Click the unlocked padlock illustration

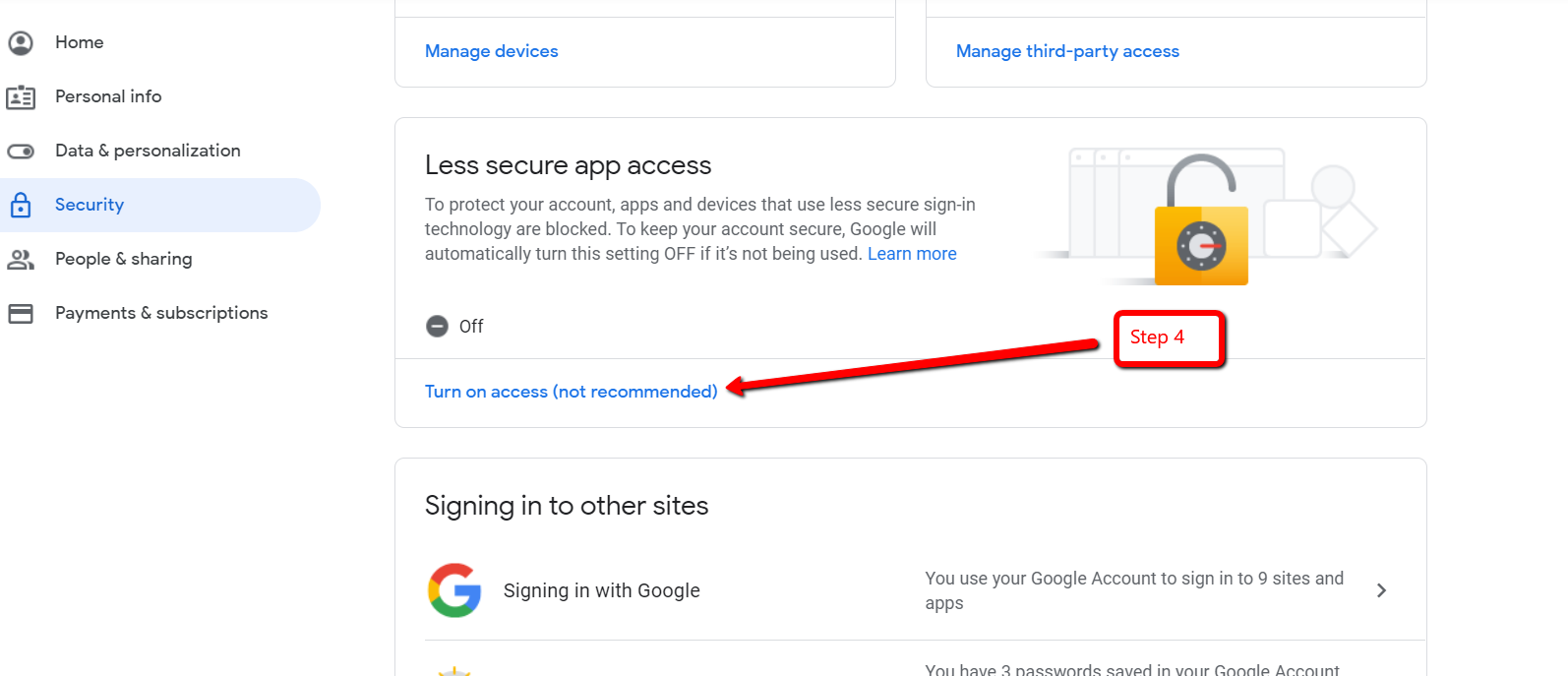point(1201,220)
